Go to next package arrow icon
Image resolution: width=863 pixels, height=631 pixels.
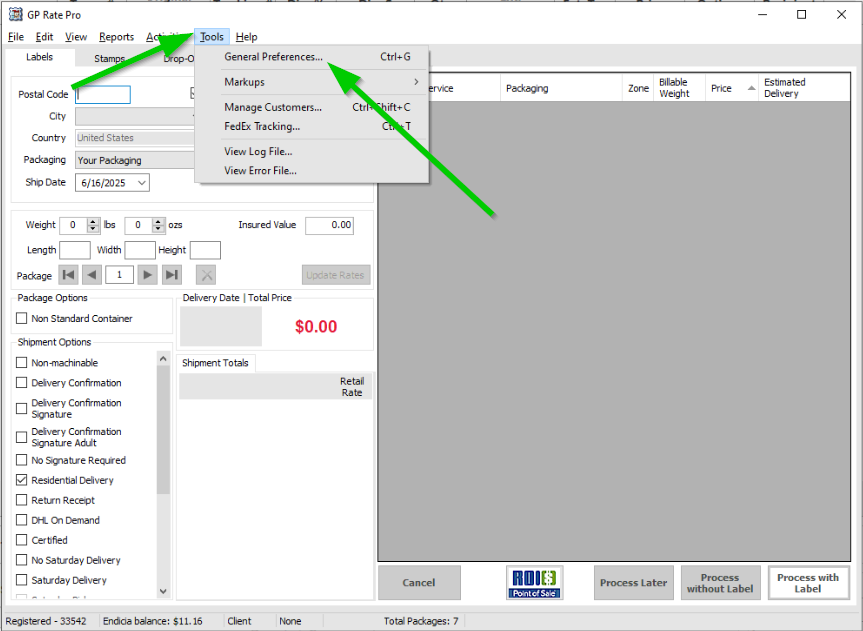click(147, 274)
